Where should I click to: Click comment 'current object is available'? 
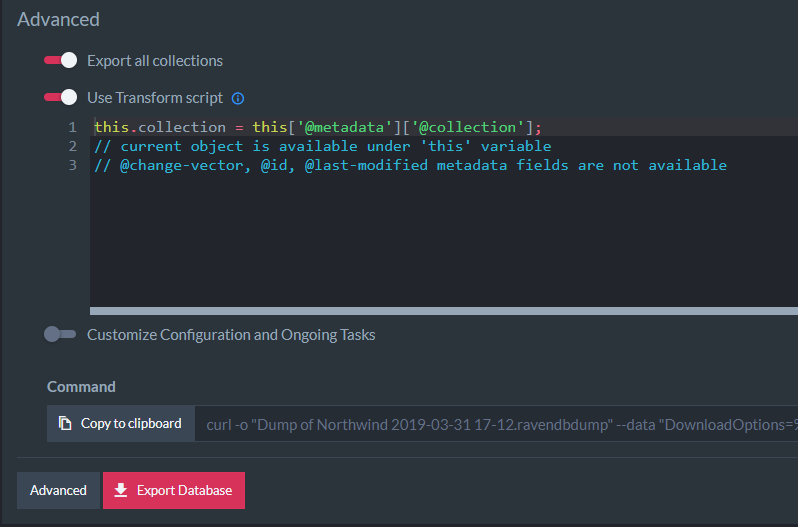[x=323, y=147]
